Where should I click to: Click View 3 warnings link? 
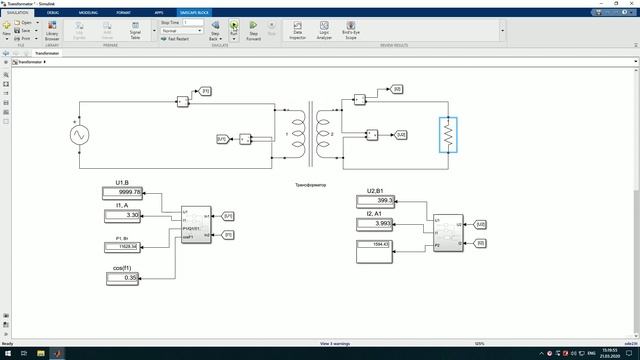(335, 344)
